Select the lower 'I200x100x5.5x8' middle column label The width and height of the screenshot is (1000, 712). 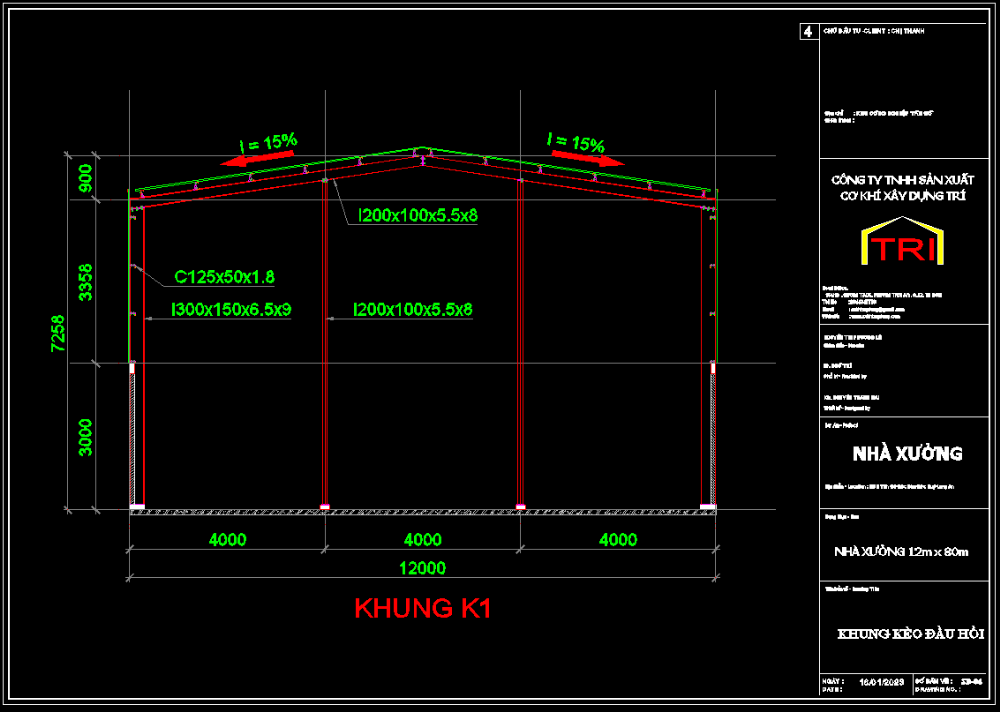pyautogui.click(x=413, y=310)
